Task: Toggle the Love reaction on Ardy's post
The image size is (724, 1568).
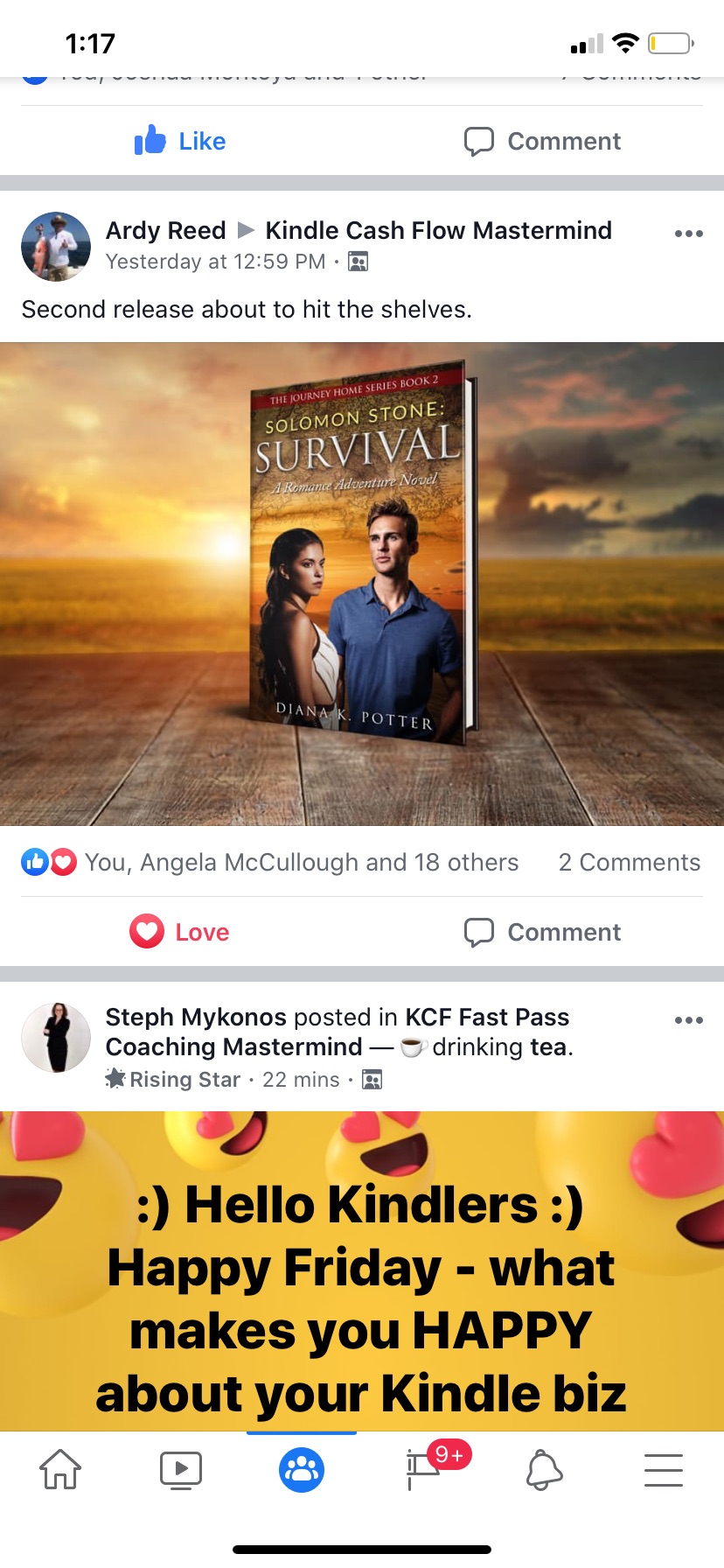Action: (179, 932)
